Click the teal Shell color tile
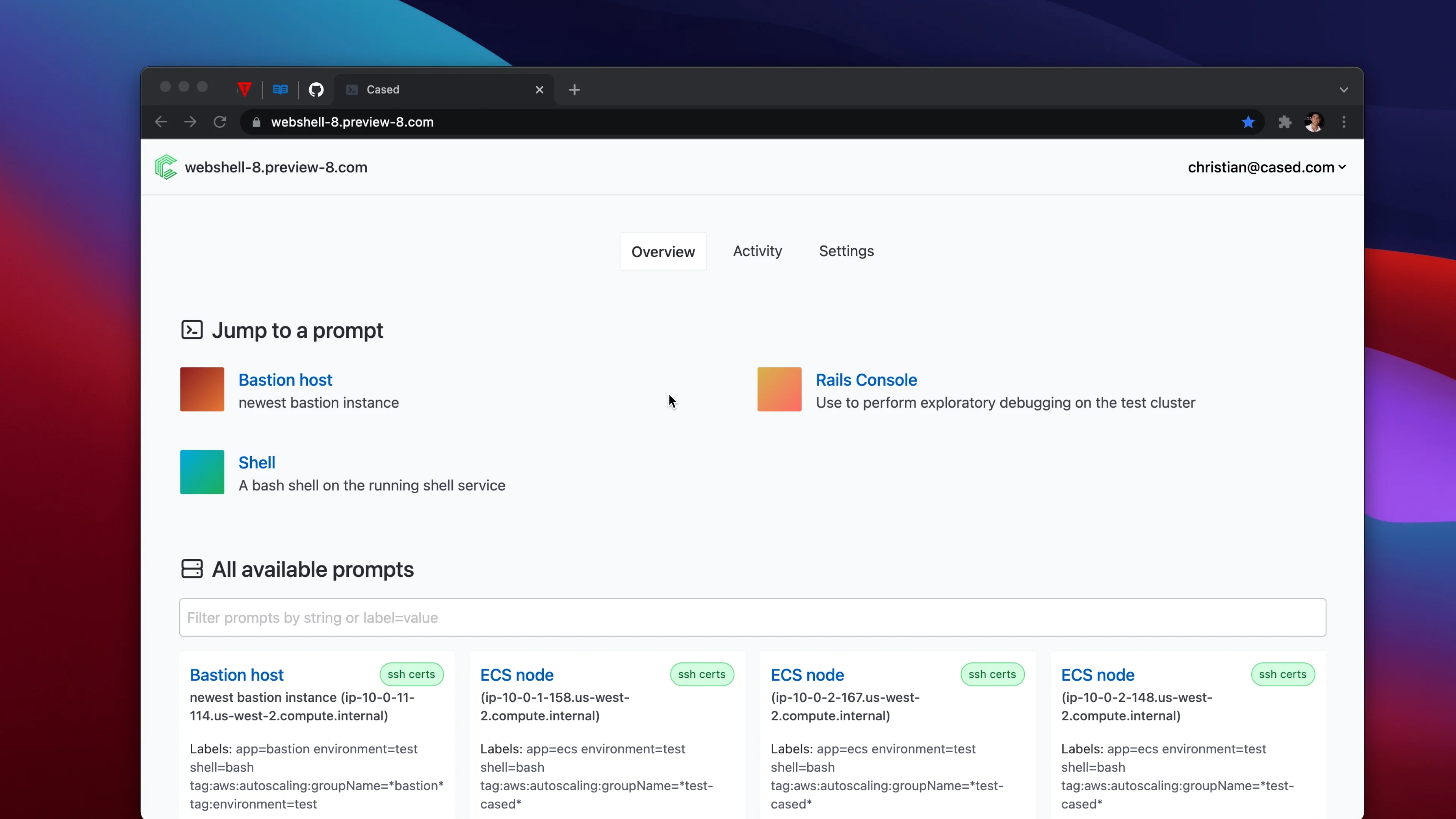Viewport: 1456px width, 819px height. (202, 472)
